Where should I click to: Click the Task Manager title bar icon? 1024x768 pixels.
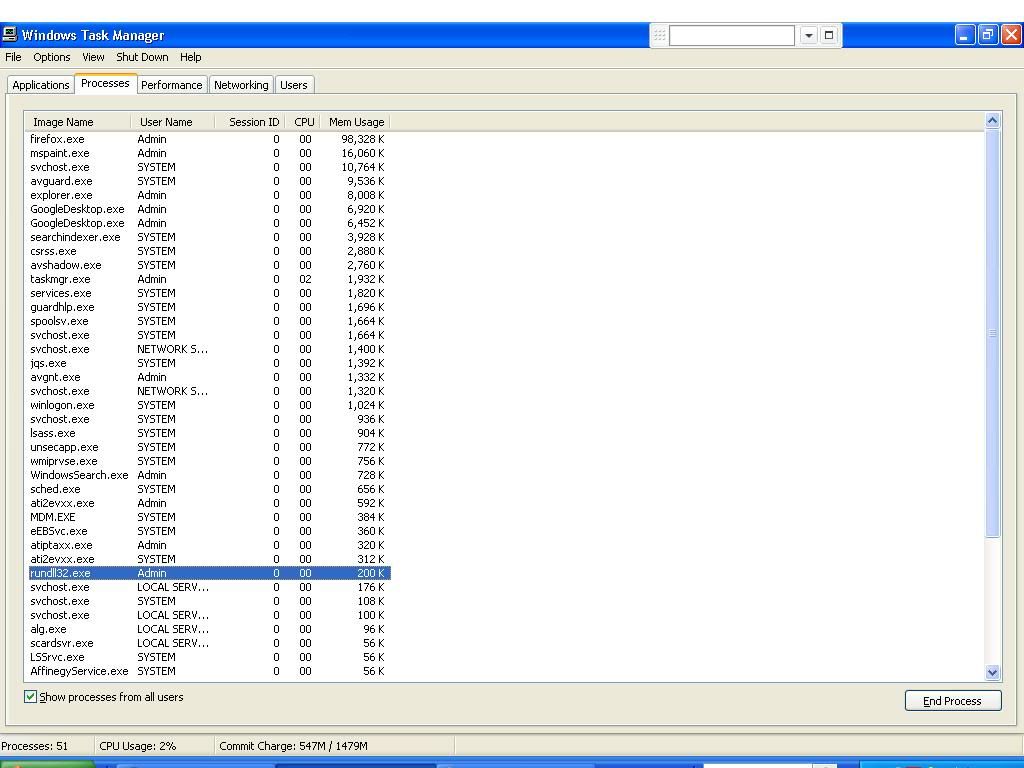click(10, 35)
